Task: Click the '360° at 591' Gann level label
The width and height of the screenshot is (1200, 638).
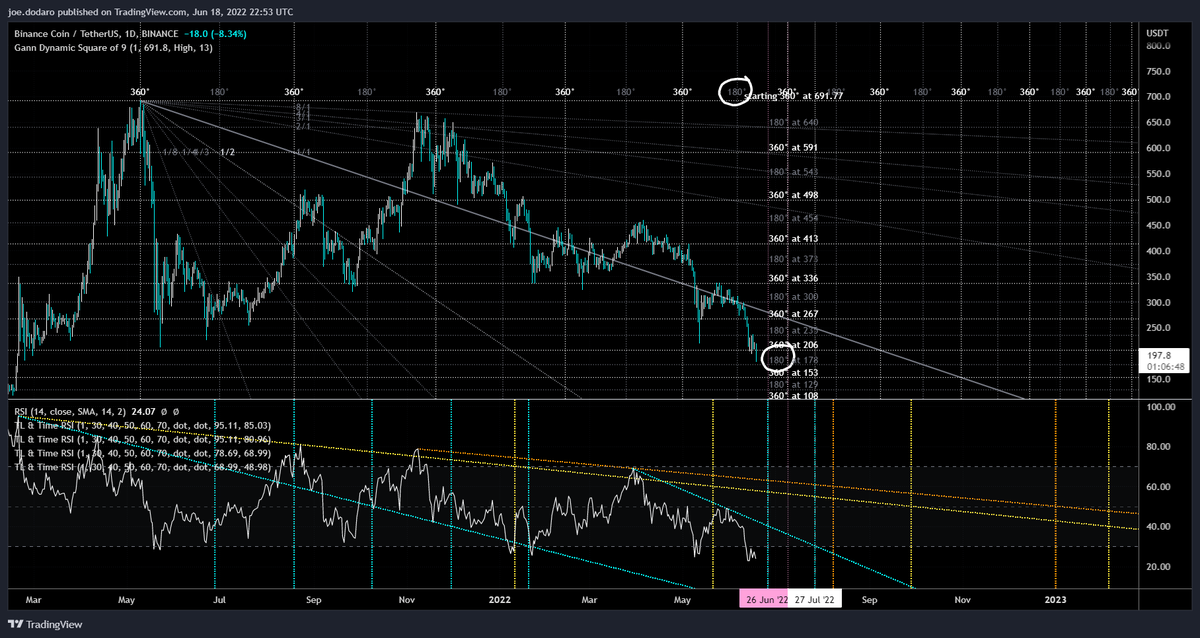Action: point(794,147)
